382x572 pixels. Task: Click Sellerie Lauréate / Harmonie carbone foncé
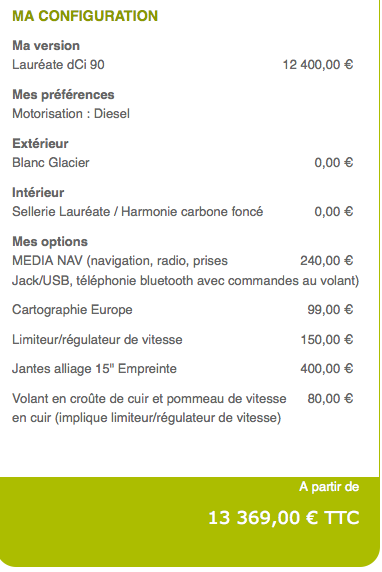pyautogui.click(x=138, y=211)
